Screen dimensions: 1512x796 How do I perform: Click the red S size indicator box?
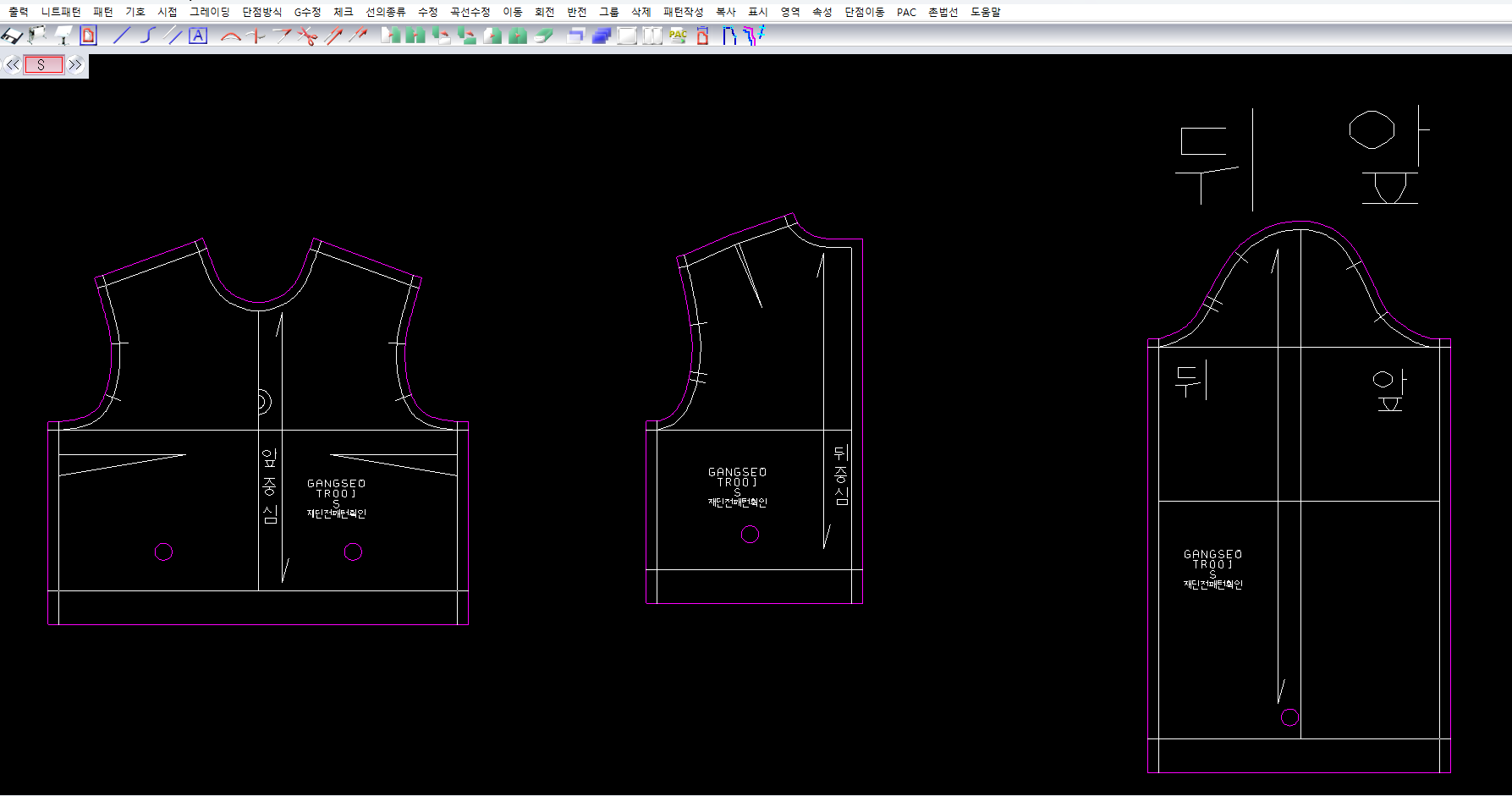point(43,65)
